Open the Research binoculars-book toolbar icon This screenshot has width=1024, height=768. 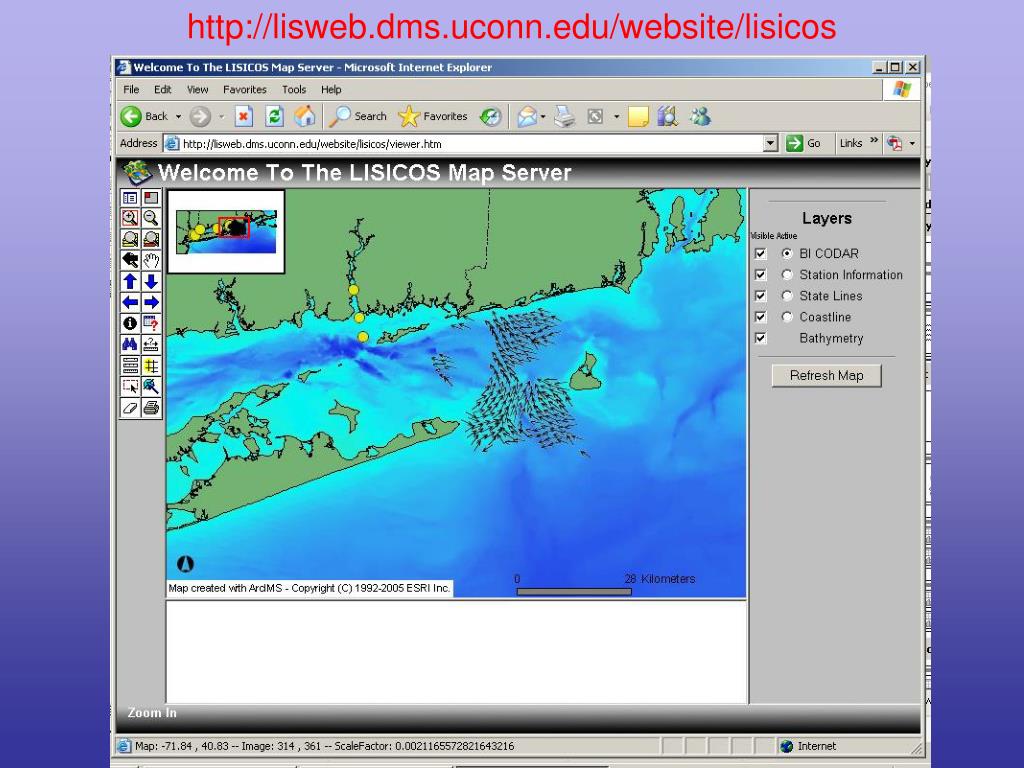(667, 117)
